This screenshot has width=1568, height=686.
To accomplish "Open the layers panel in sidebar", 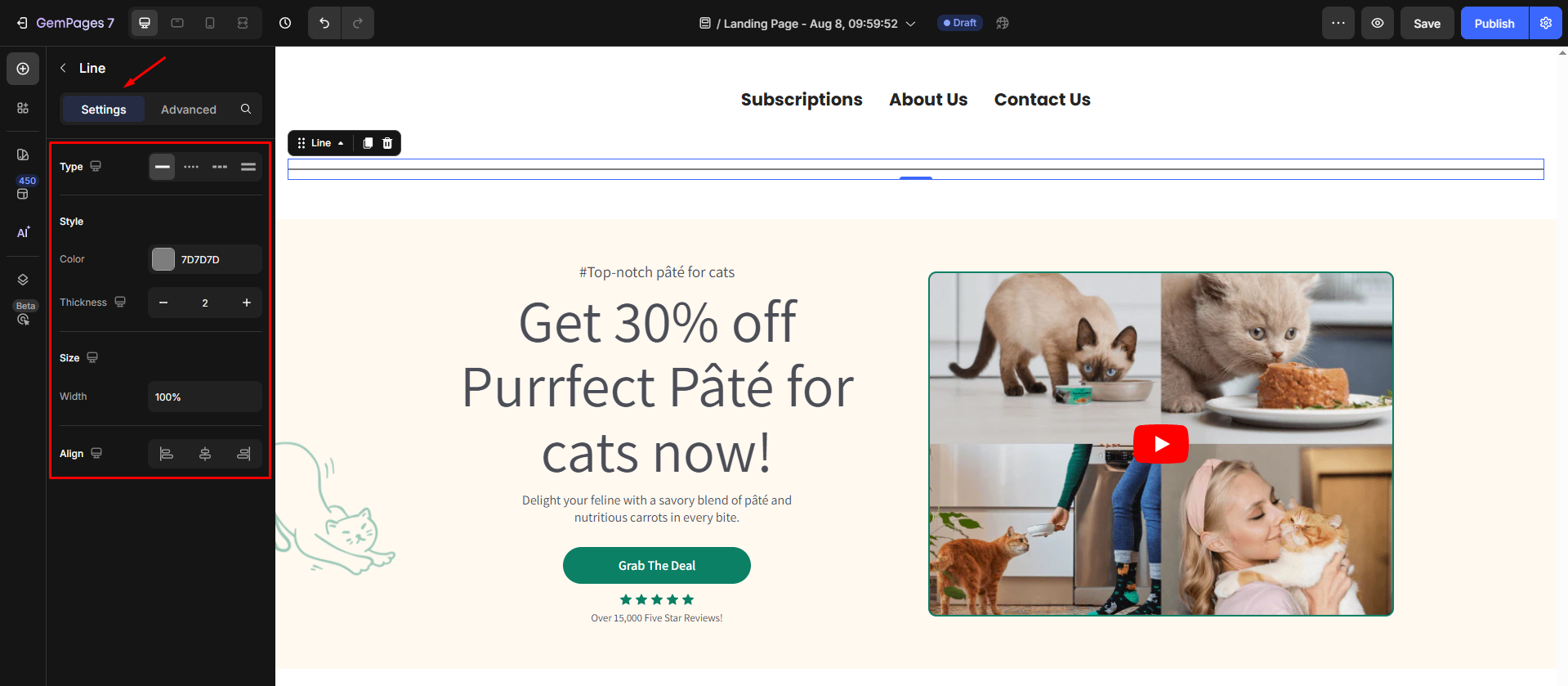I will pyautogui.click(x=23, y=280).
